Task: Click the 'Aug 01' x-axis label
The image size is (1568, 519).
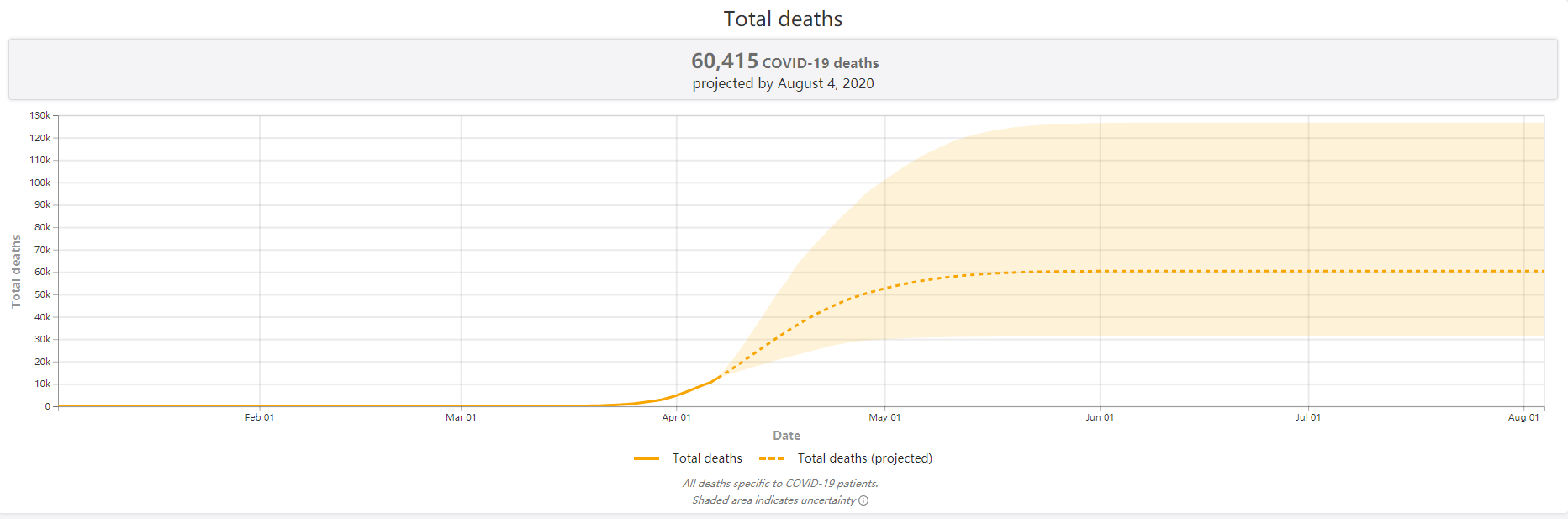Action: pyautogui.click(x=1523, y=417)
